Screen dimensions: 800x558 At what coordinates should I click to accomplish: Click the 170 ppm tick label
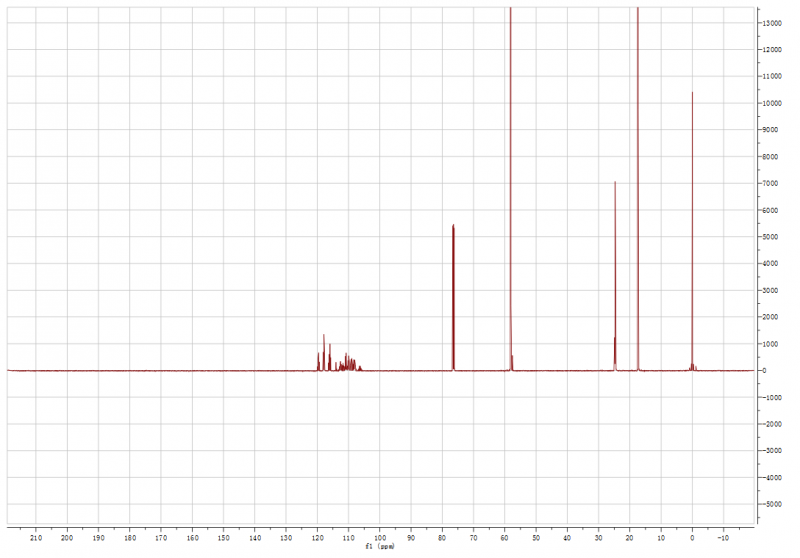pyautogui.click(x=161, y=538)
